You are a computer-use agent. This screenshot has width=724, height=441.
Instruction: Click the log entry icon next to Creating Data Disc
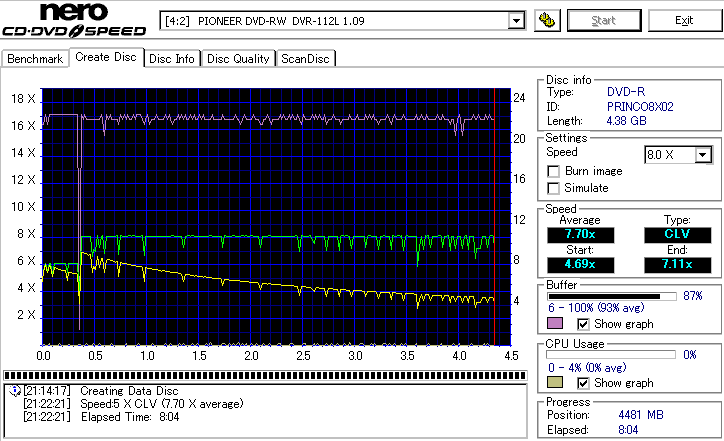click(13, 390)
